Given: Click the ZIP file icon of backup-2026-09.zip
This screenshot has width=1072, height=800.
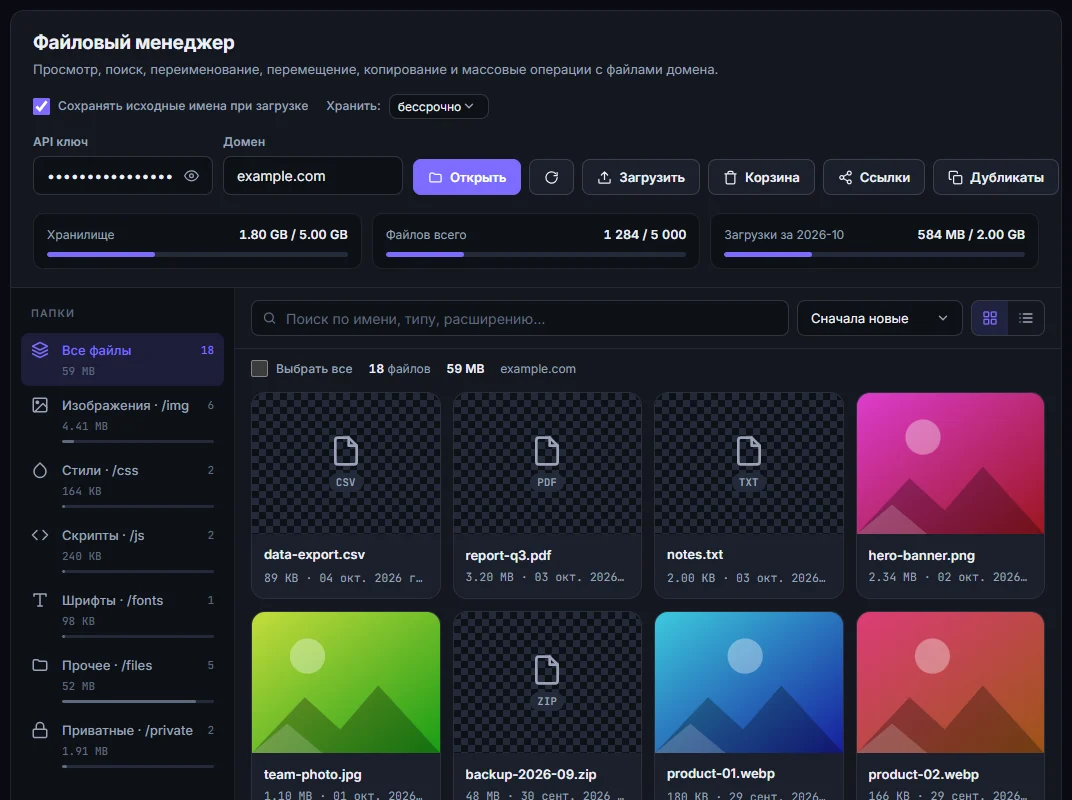Looking at the screenshot, I should pos(547,670).
